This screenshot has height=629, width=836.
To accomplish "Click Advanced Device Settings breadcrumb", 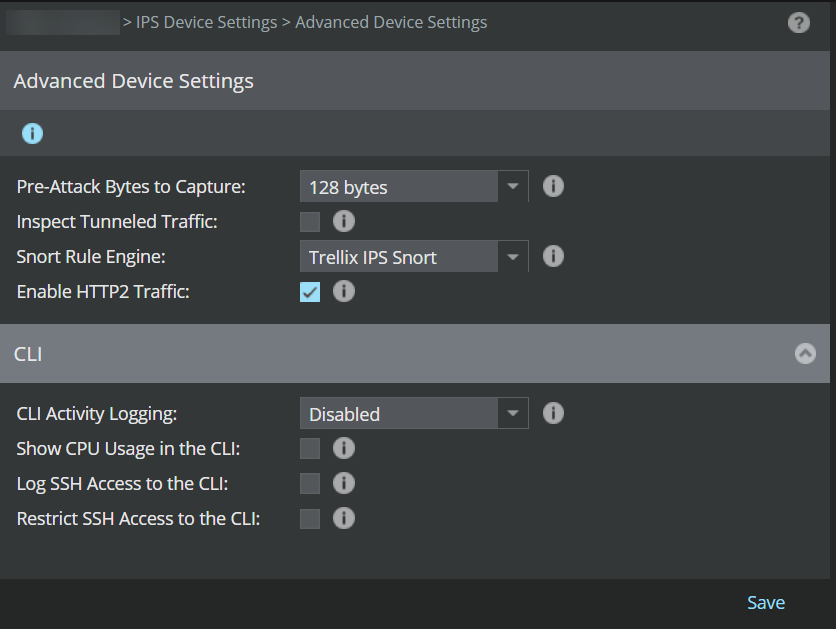I will tap(391, 22).
